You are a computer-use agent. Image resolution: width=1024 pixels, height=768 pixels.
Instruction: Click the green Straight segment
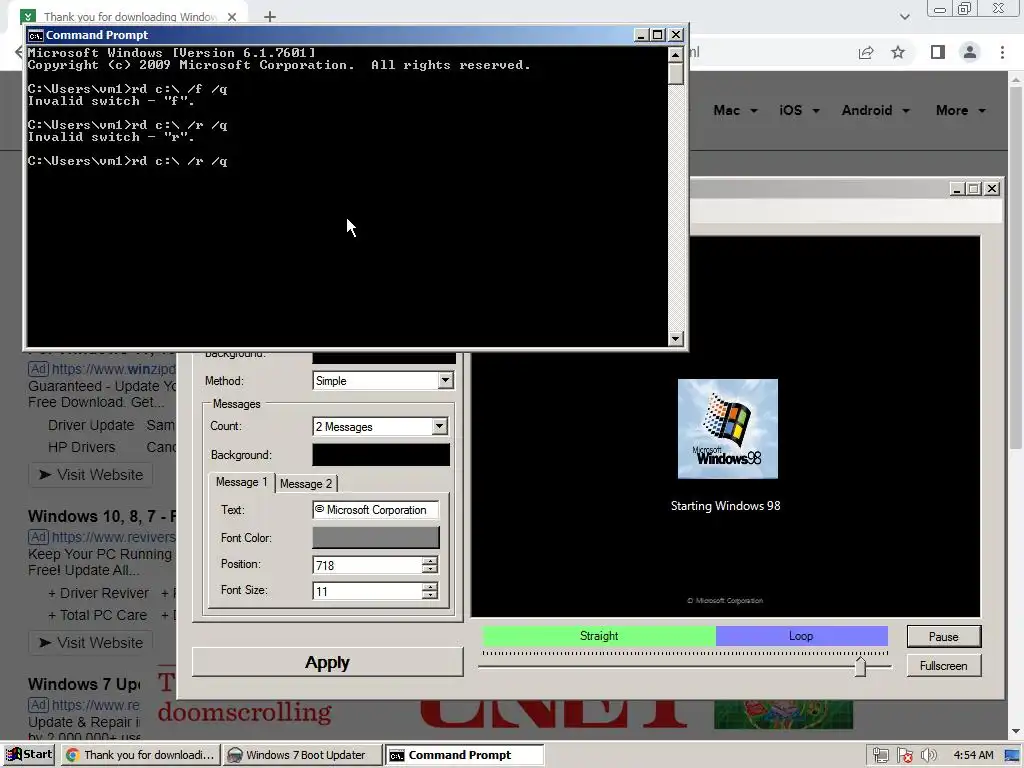pyautogui.click(x=599, y=635)
